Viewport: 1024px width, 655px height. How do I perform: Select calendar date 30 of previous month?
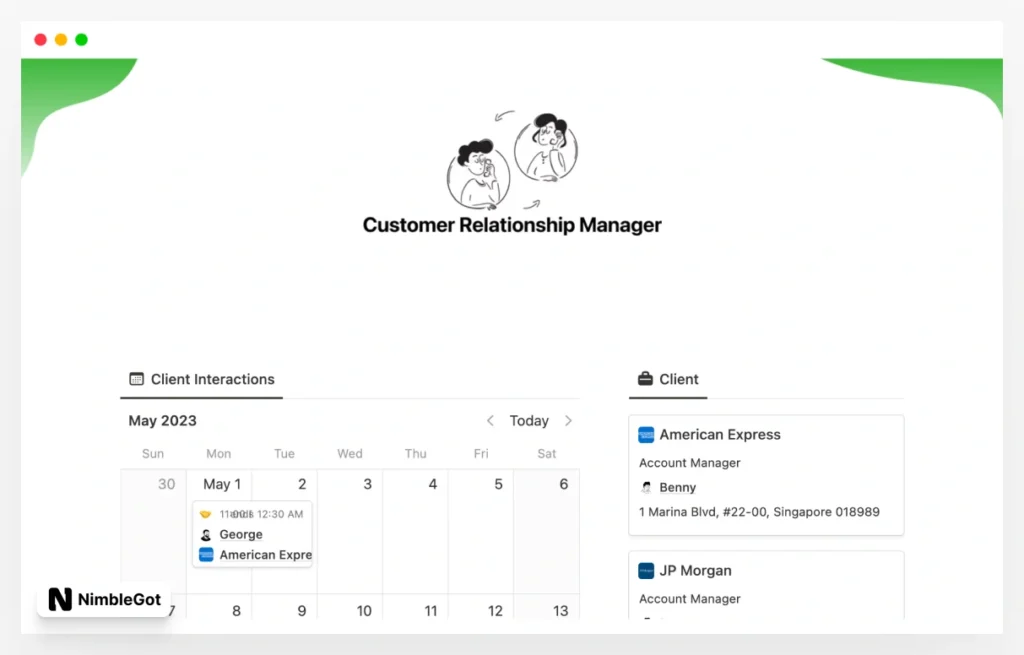[x=167, y=484]
